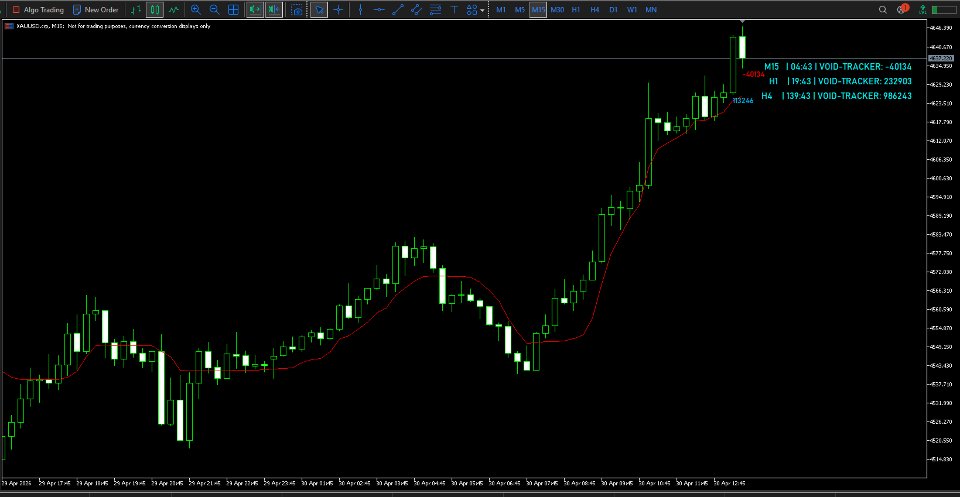Viewport: 960px width, 497px height.
Task: Expand the objects tool dropdown arrow
Action: tap(483, 10)
